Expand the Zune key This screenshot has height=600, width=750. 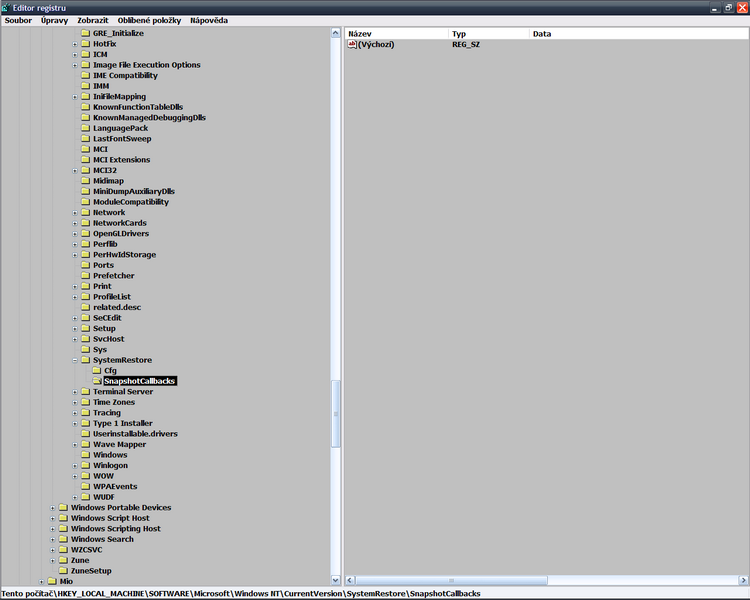point(53,560)
